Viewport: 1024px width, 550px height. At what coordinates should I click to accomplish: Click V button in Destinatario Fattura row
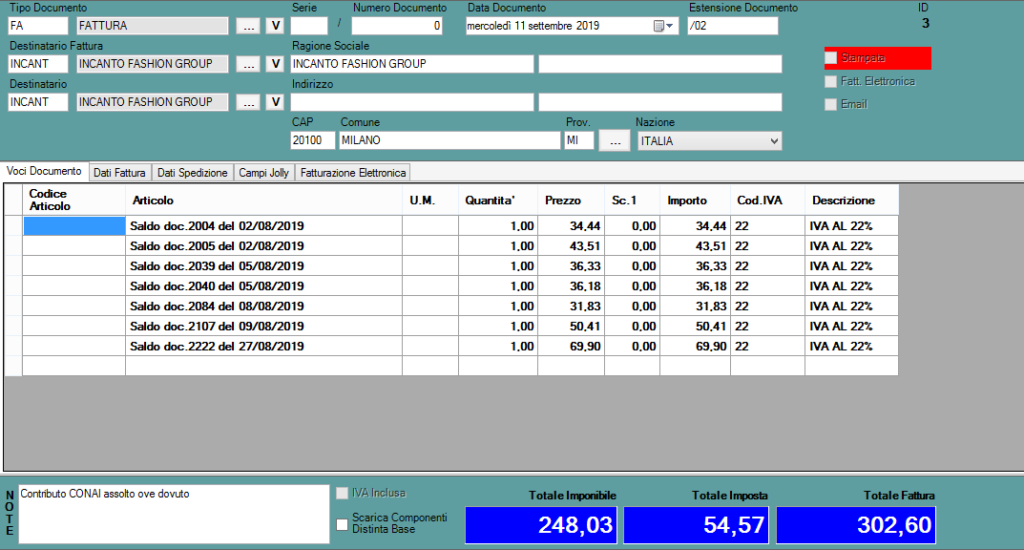[275, 64]
